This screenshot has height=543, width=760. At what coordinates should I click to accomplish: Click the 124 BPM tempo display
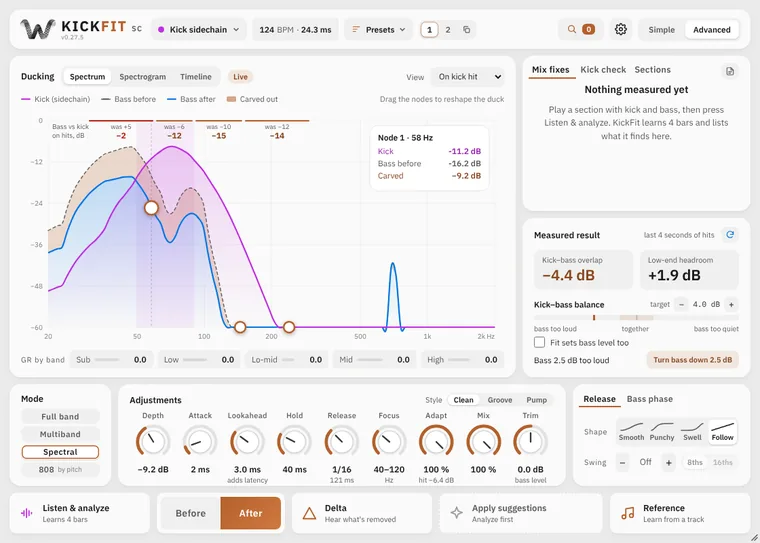(295, 30)
